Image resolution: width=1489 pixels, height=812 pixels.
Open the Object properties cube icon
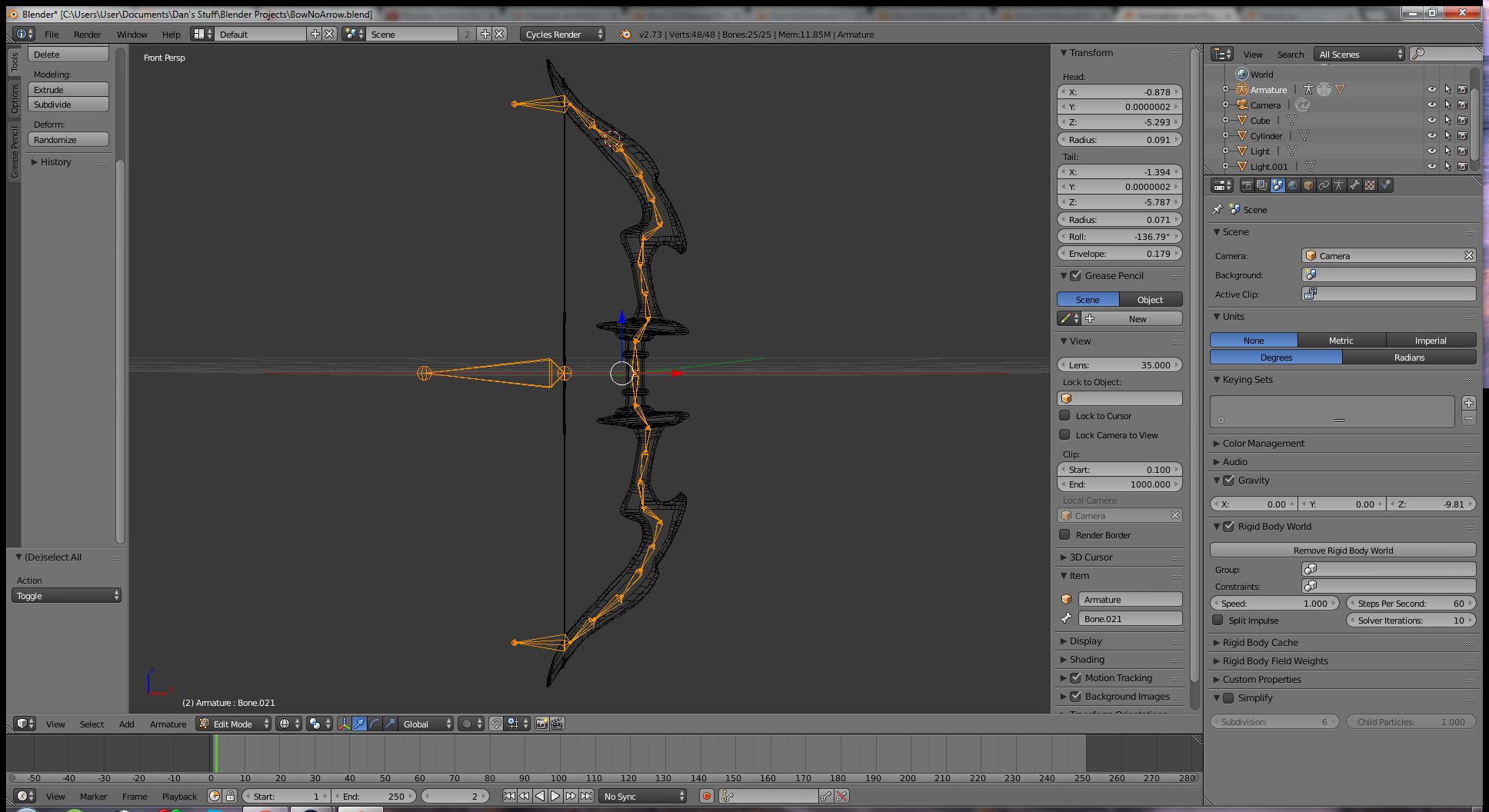pyautogui.click(x=1308, y=185)
